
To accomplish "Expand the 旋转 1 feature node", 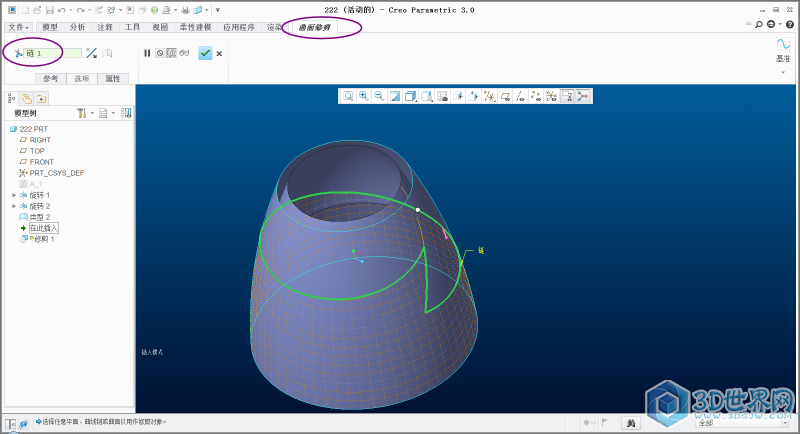I will pos(14,195).
